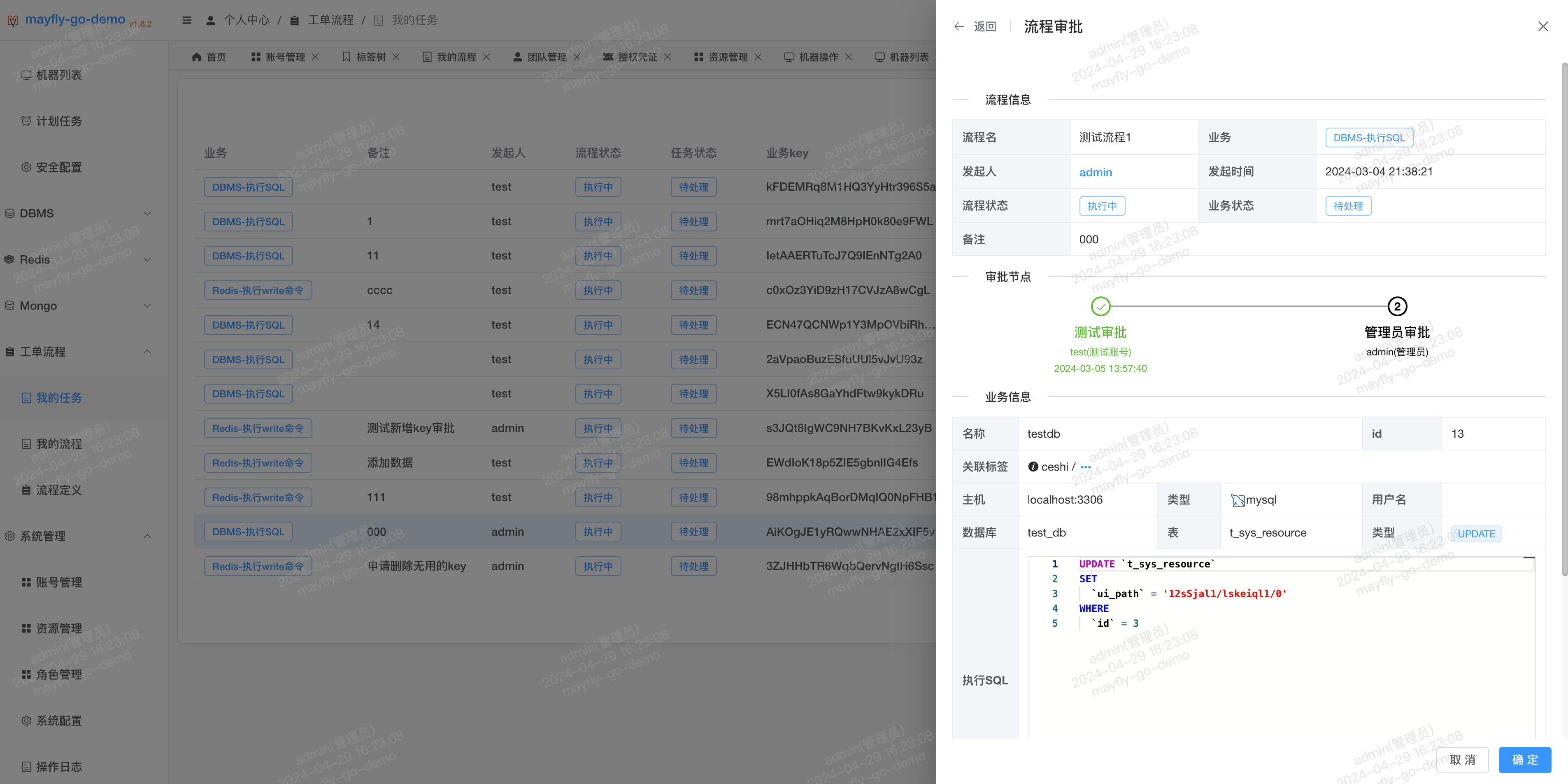Click the mayfly-go-demo logo icon
Image resolution: width=1568 pixels, height=784 pixels.
click(x=12, y=21)
